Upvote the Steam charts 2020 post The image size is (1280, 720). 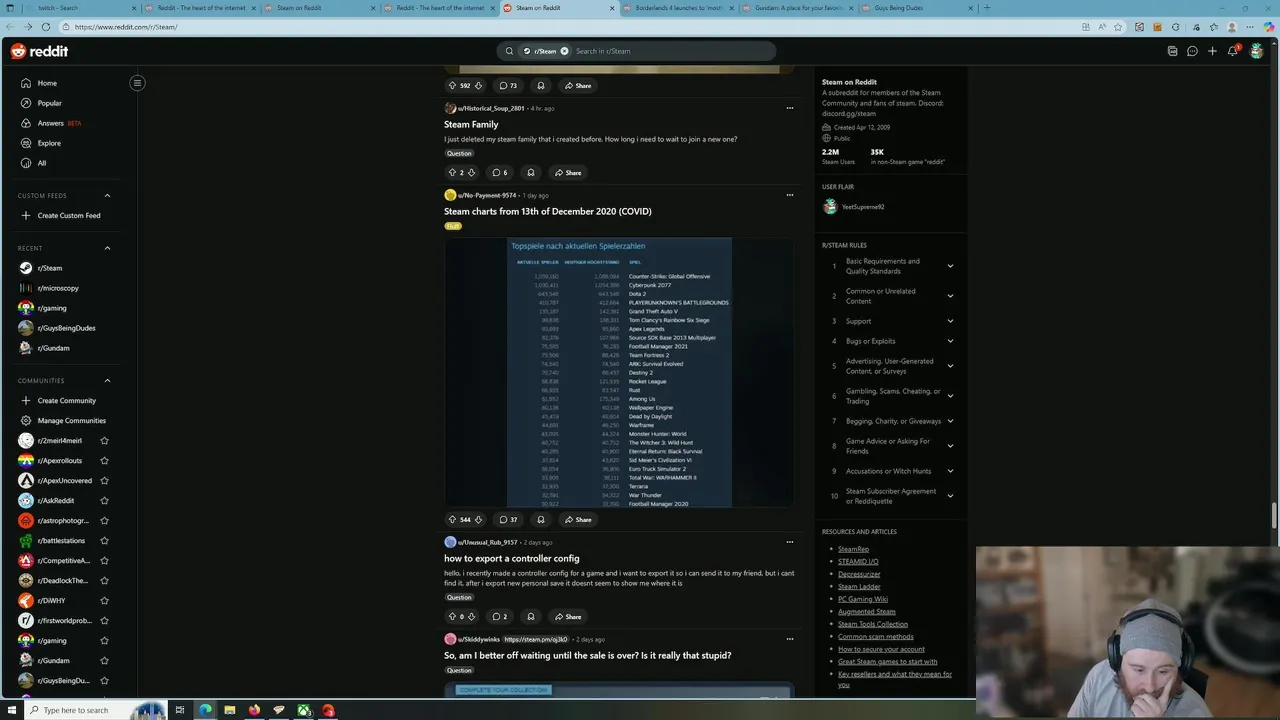(452, 519)
